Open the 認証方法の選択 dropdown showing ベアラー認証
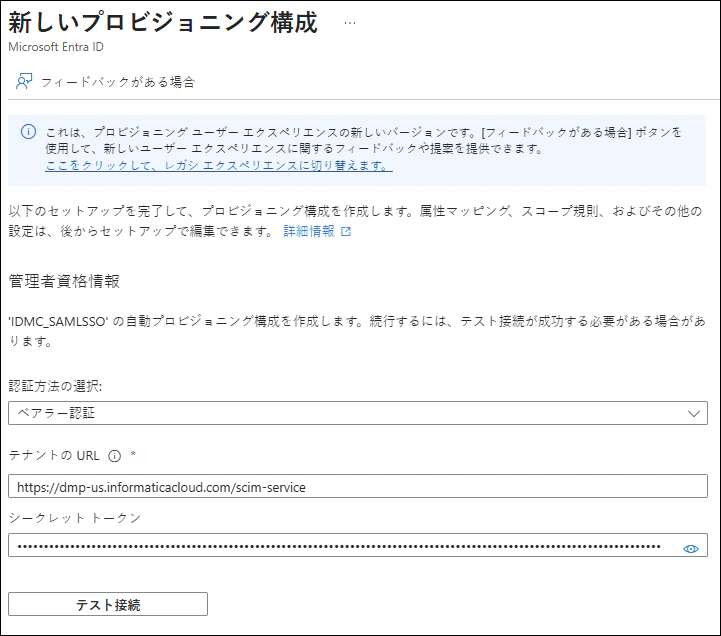 [x=358, y=413]
